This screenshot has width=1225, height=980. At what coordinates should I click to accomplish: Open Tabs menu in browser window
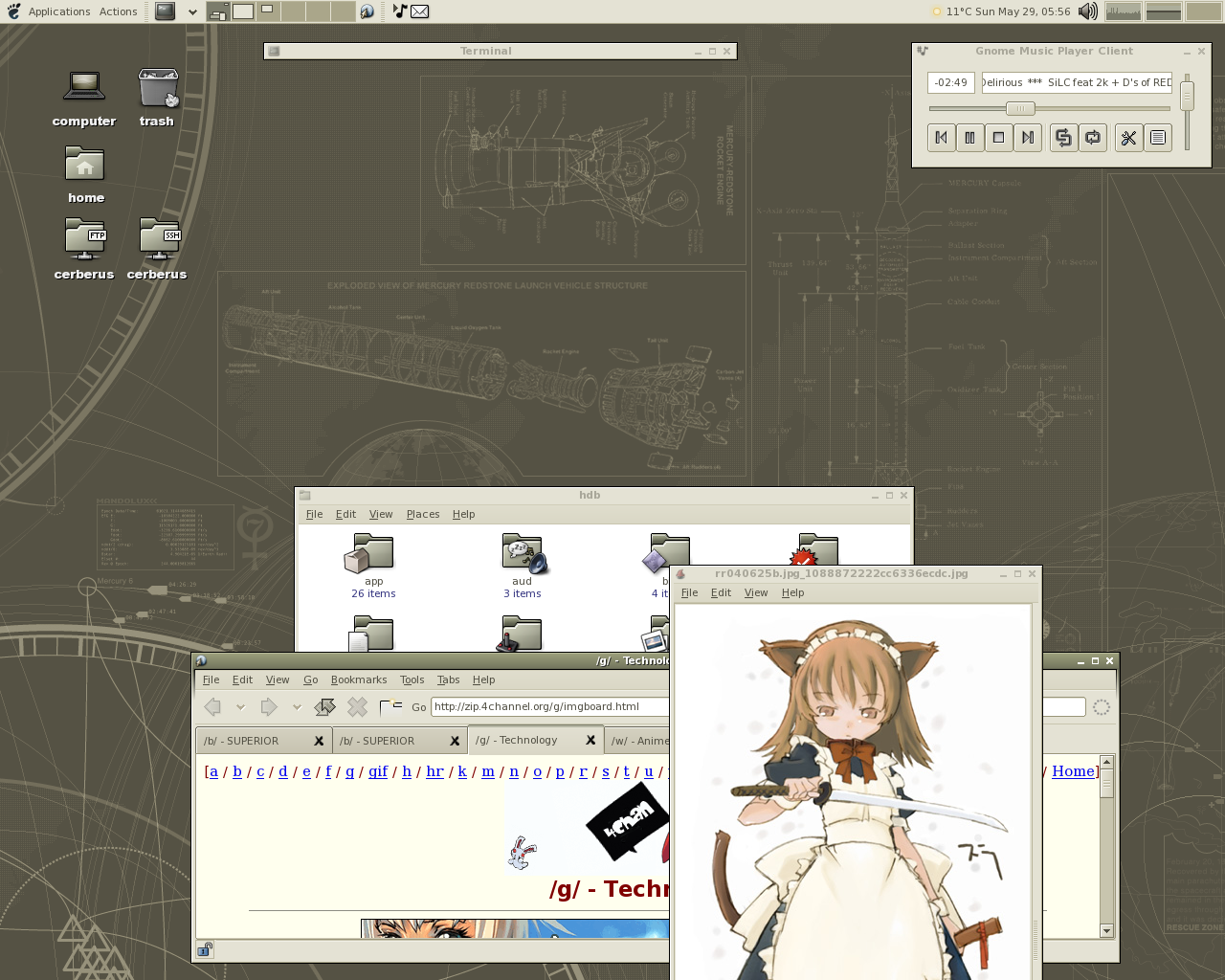pos(448,679)
